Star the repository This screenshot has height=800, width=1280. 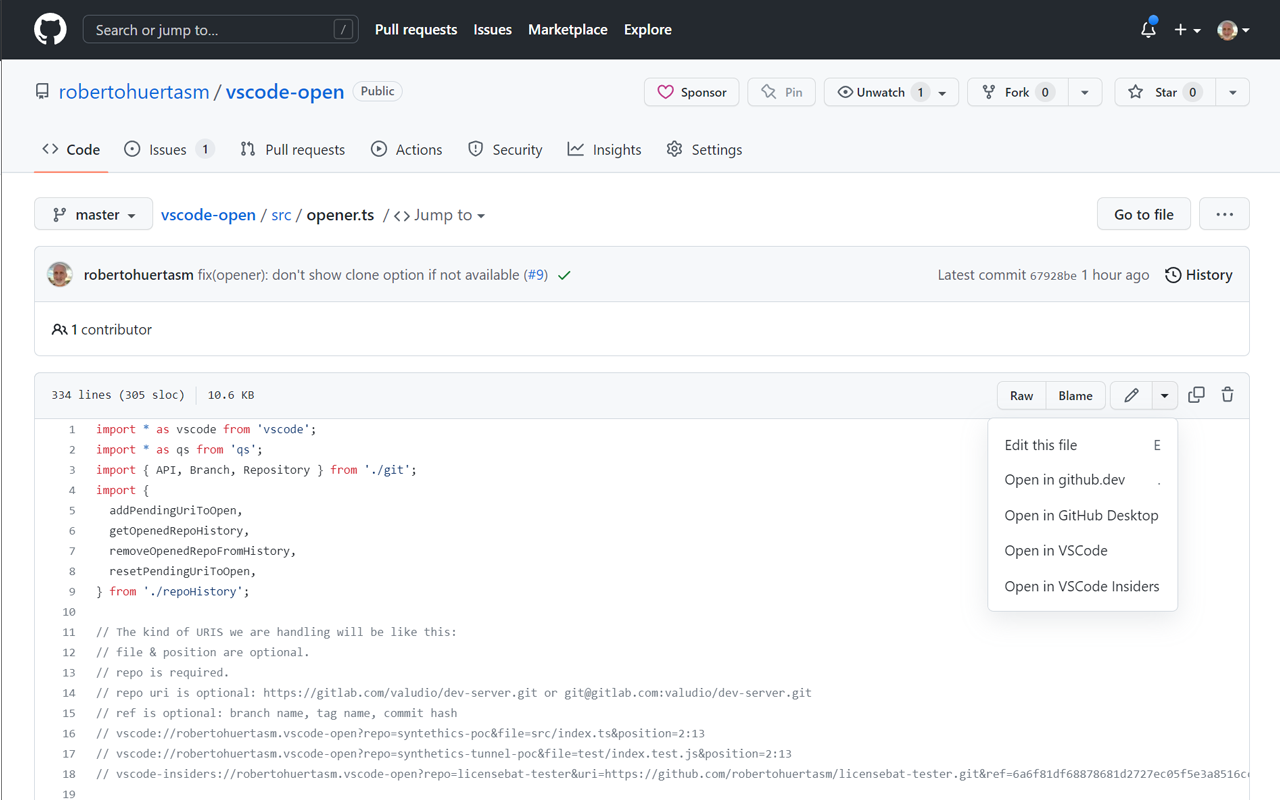click(1164, 92)
